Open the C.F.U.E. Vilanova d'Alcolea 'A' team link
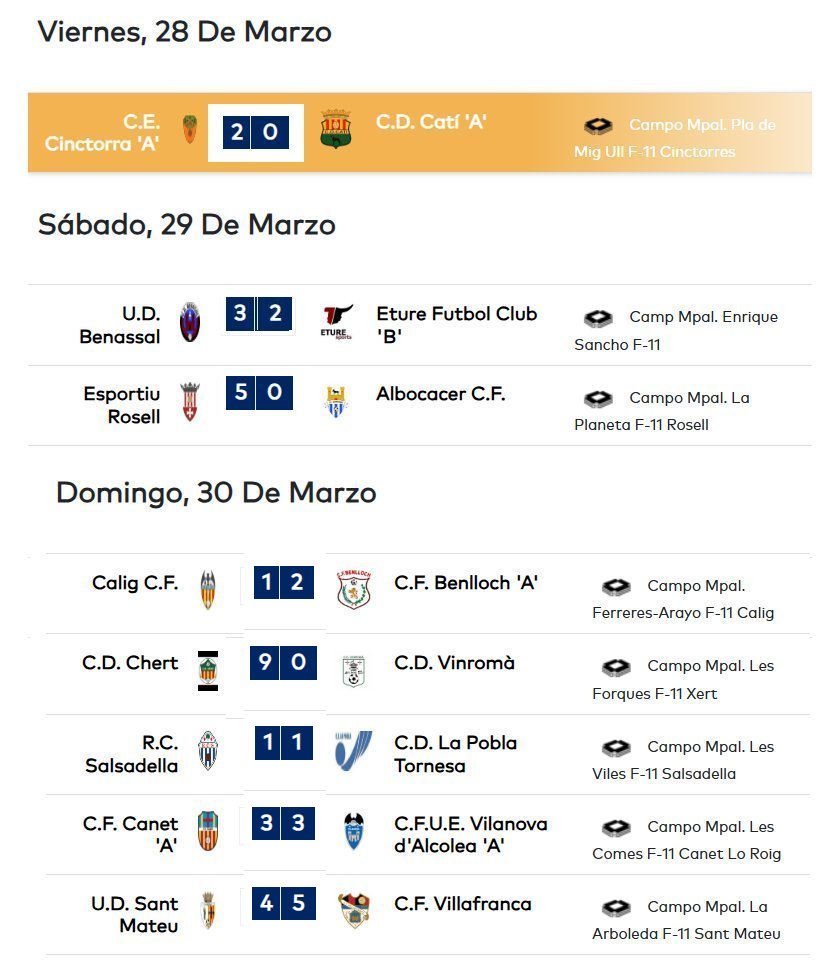 coord(470,835)
